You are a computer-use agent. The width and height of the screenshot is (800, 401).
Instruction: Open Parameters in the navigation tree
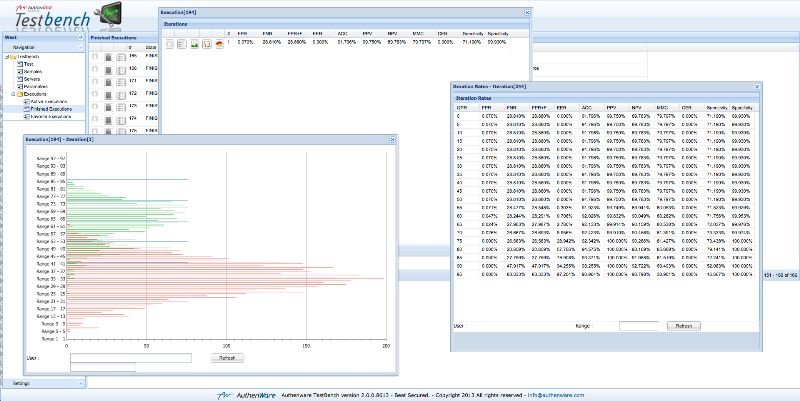coord(36,87)
